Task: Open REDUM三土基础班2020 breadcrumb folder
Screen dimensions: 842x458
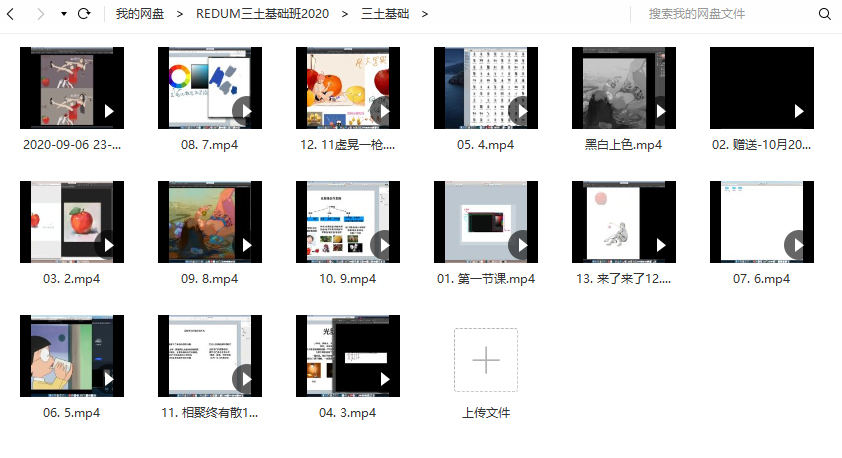Action: [x=262, y=14]
